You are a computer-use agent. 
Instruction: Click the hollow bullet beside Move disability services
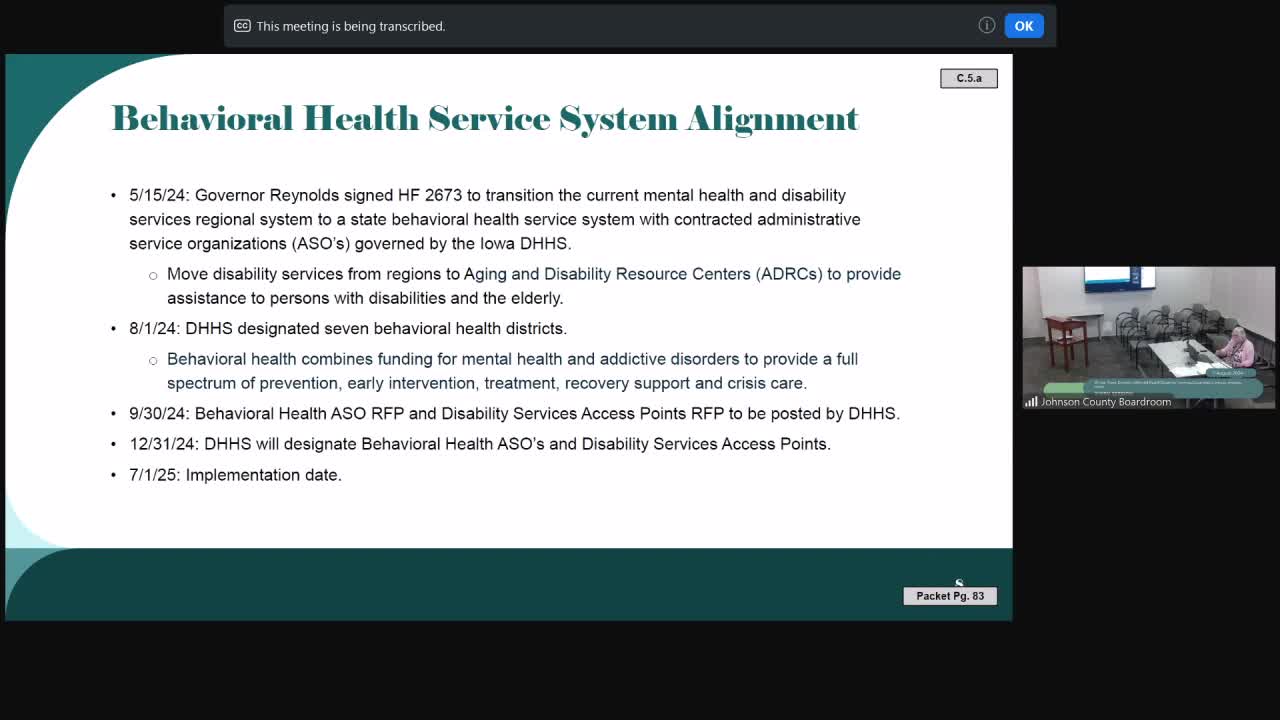(x=152, y=274)
